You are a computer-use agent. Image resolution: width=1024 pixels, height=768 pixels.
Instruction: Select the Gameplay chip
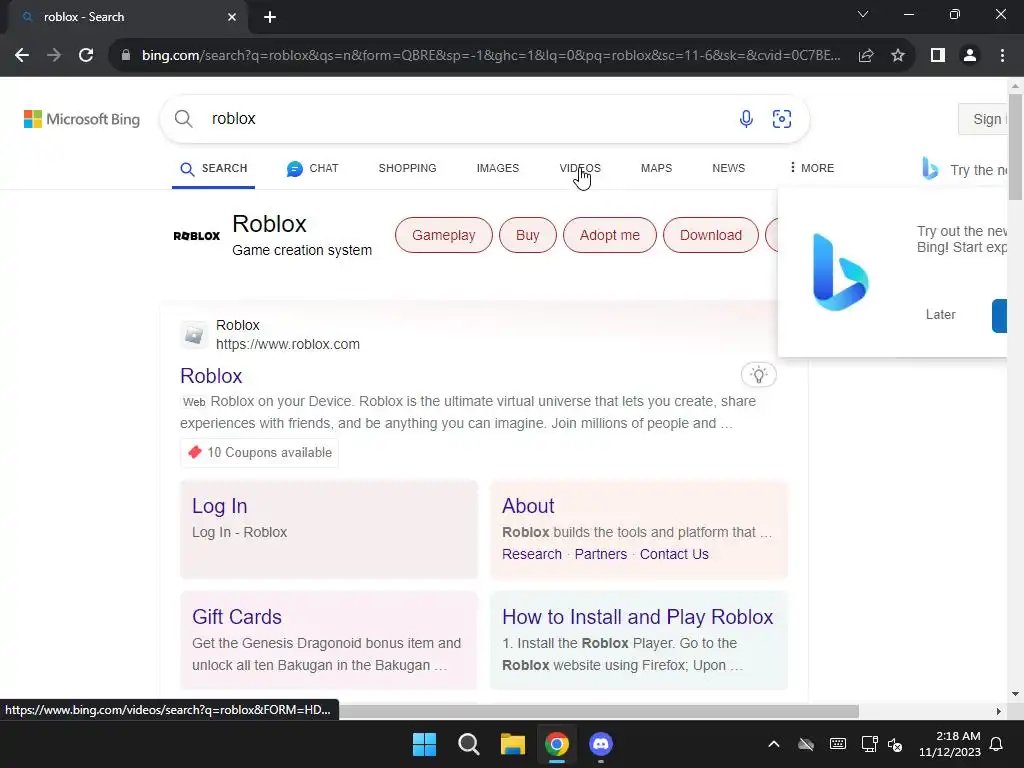click(x=443, y=235)
